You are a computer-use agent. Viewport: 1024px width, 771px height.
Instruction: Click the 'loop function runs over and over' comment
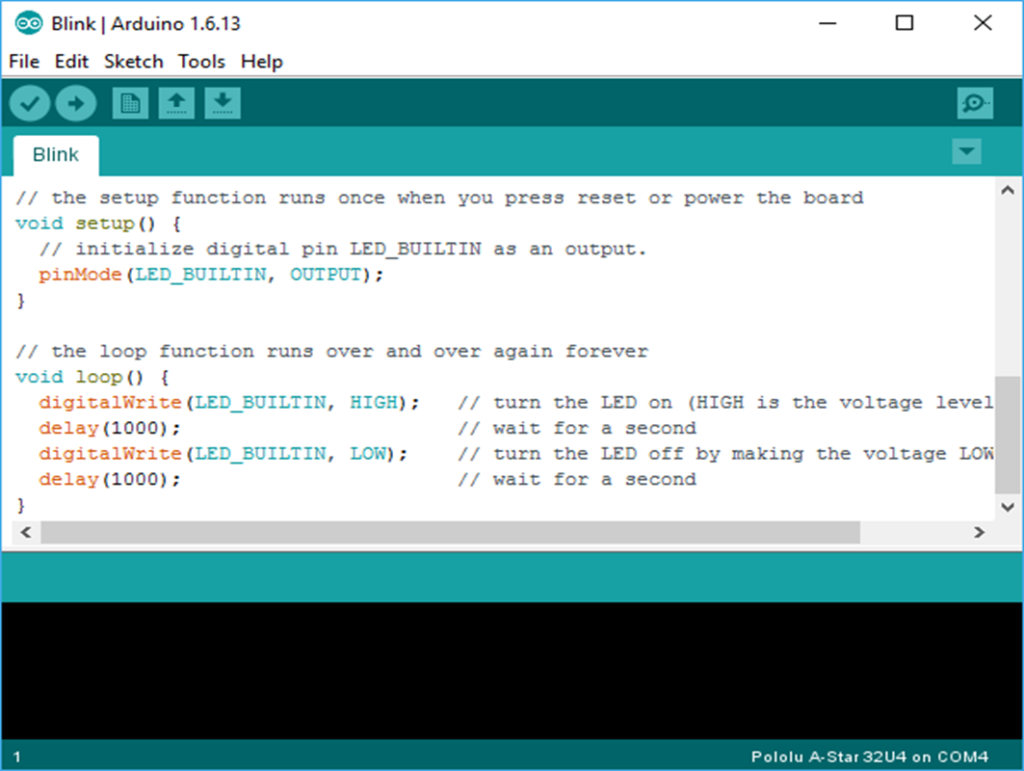(332, 351)
